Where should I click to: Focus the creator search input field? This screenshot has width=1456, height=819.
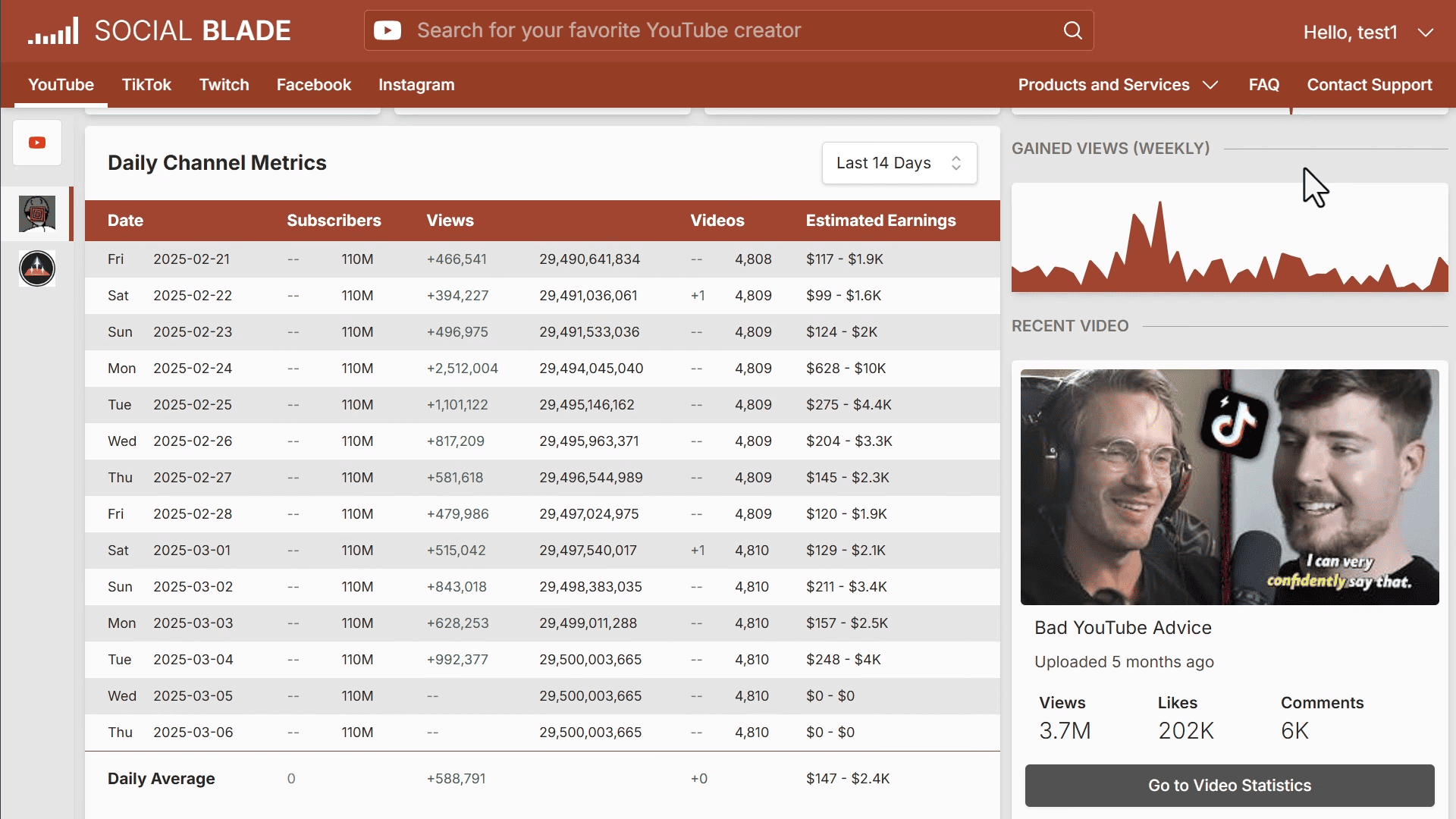(729, 30)
